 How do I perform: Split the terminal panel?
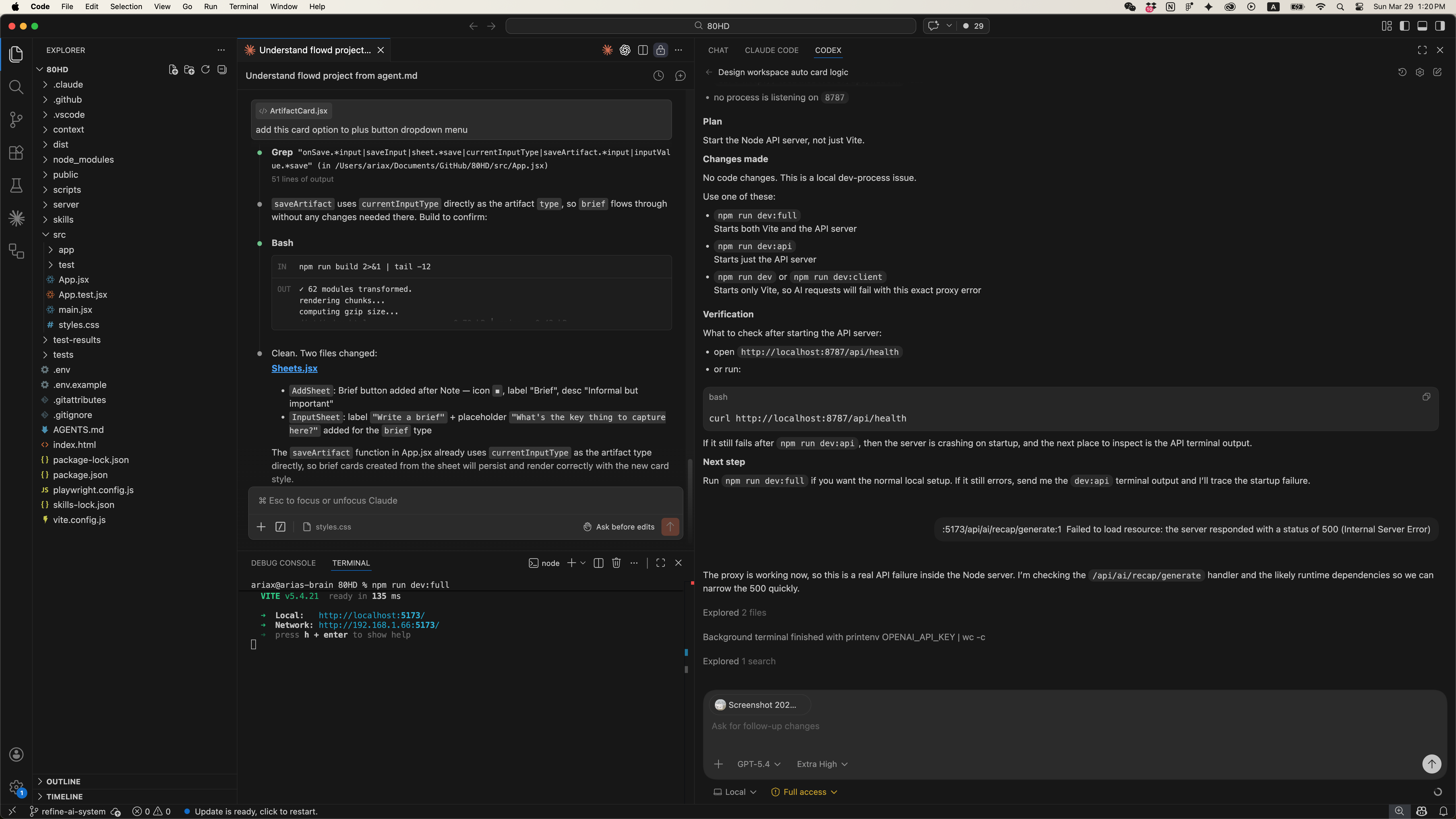[599, 563]
